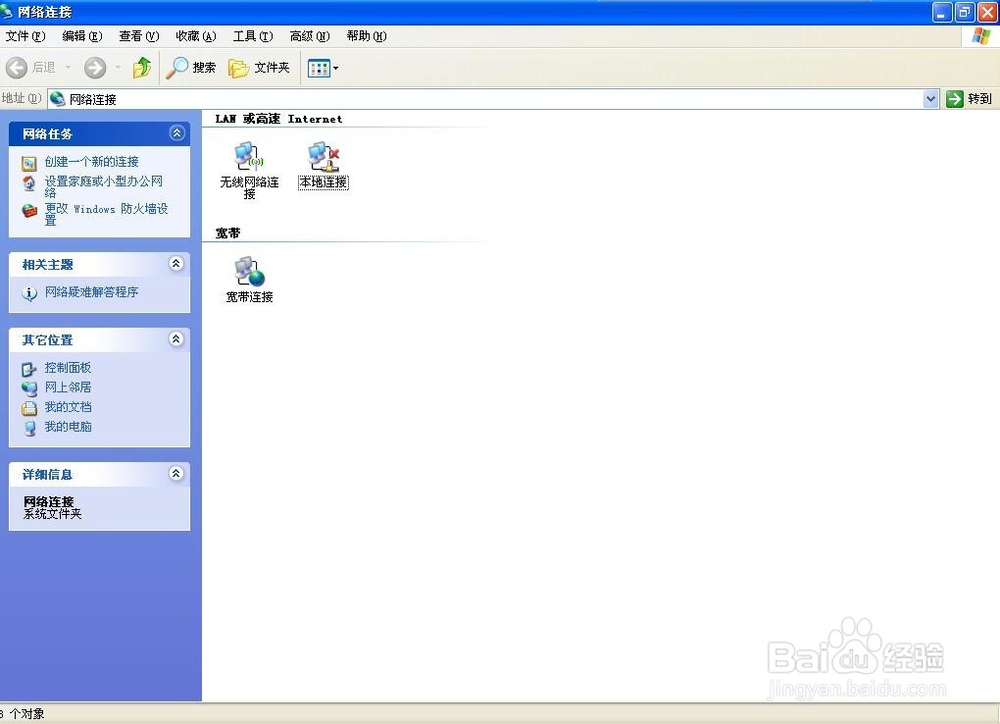The image size is (1000, 724).
Task: Open the Views button dropdown arrow
Action: click(x=336, y=68)
